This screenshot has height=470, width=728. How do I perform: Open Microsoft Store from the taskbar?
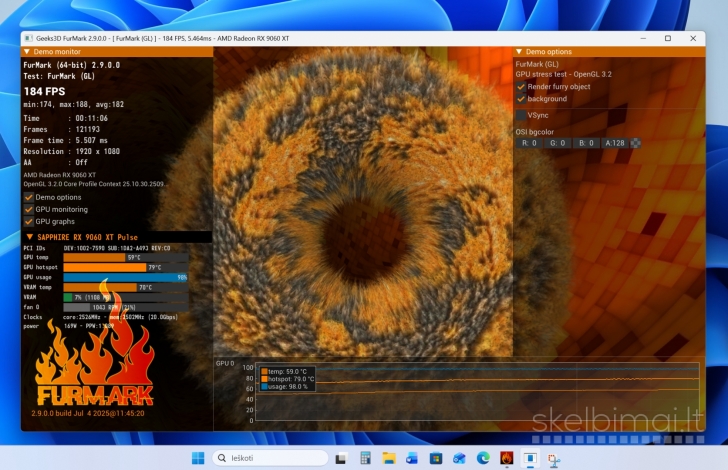click(436, 458)
